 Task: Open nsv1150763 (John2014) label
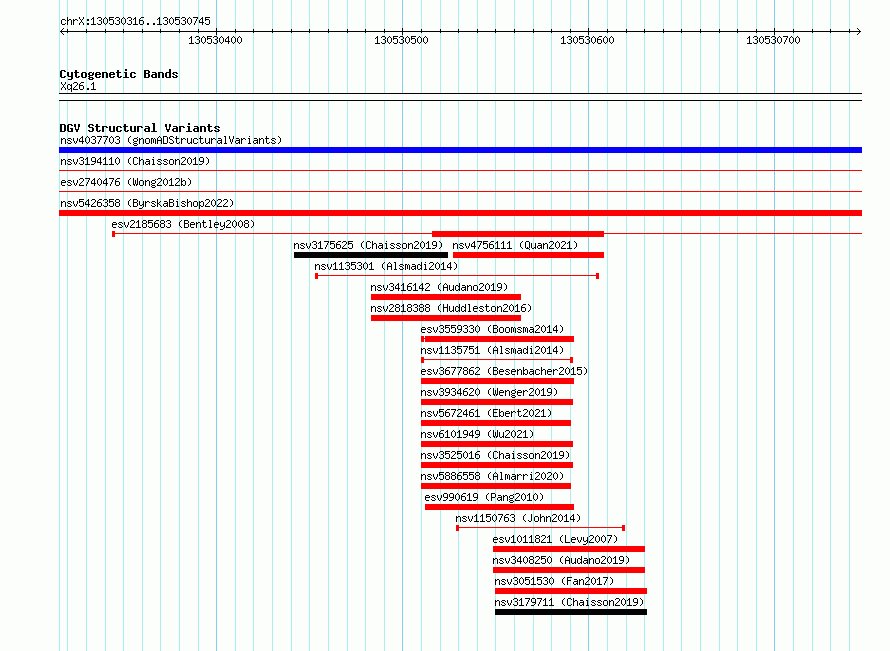pyautogui.click(x=518, y=518)
